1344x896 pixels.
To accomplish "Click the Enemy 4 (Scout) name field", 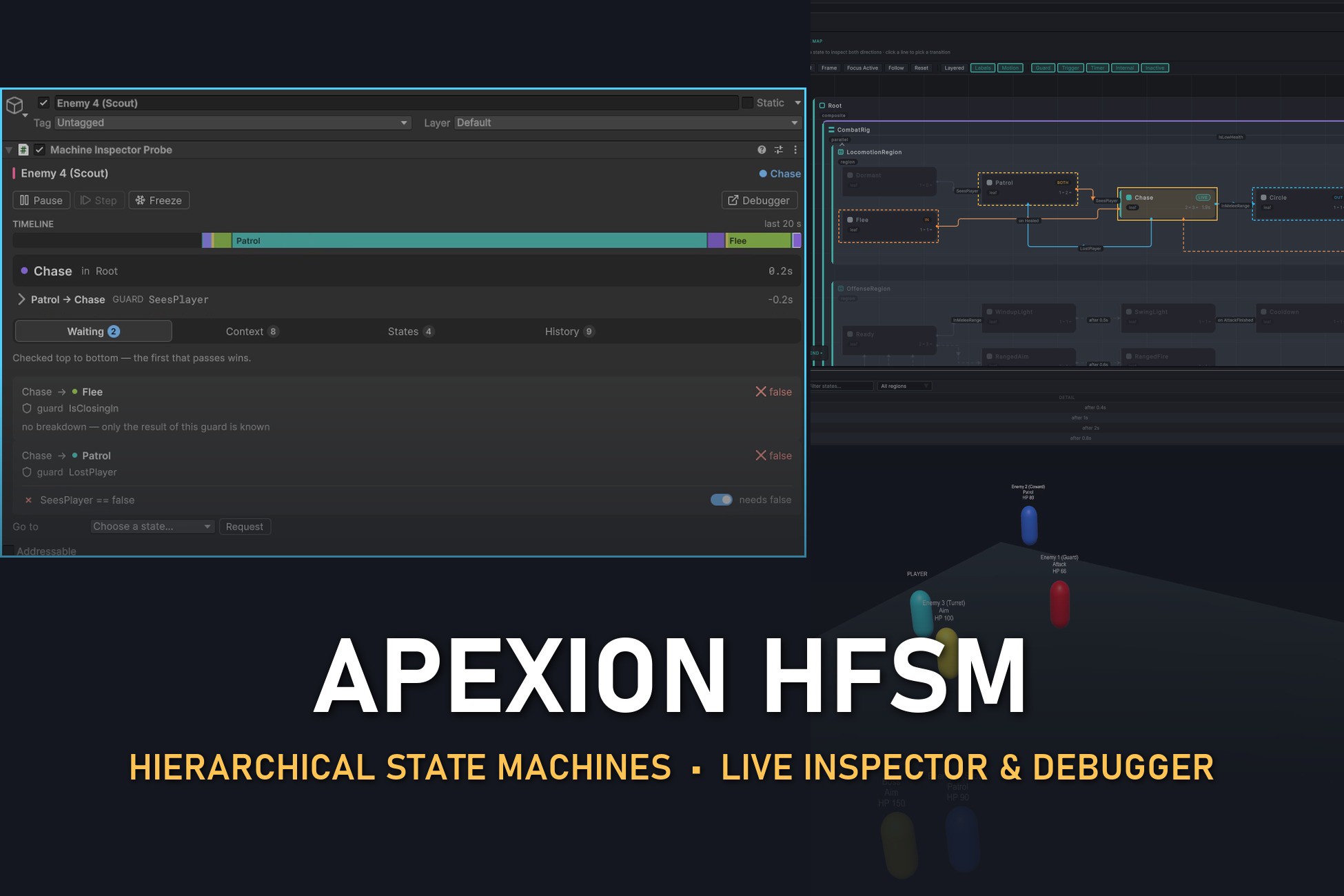I will 396,103.
